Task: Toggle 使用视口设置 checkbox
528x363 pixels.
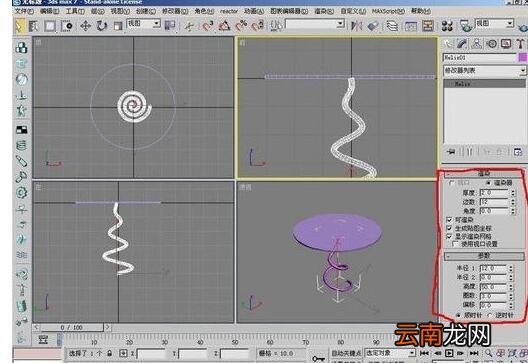Action: pos(456,244)
